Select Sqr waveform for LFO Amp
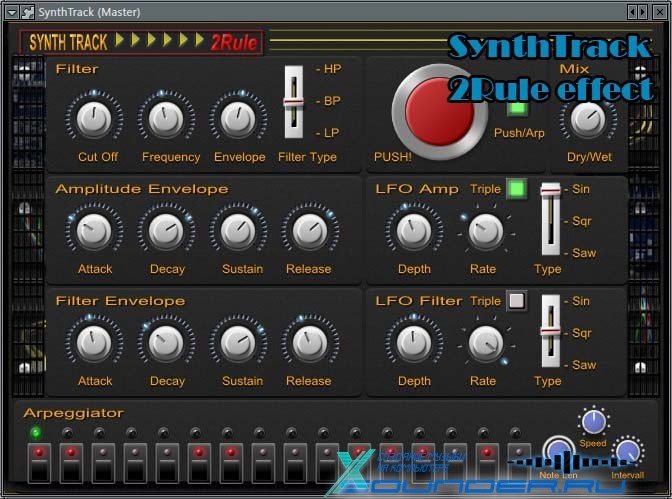 pyautogui.click(x=578, y=221)
